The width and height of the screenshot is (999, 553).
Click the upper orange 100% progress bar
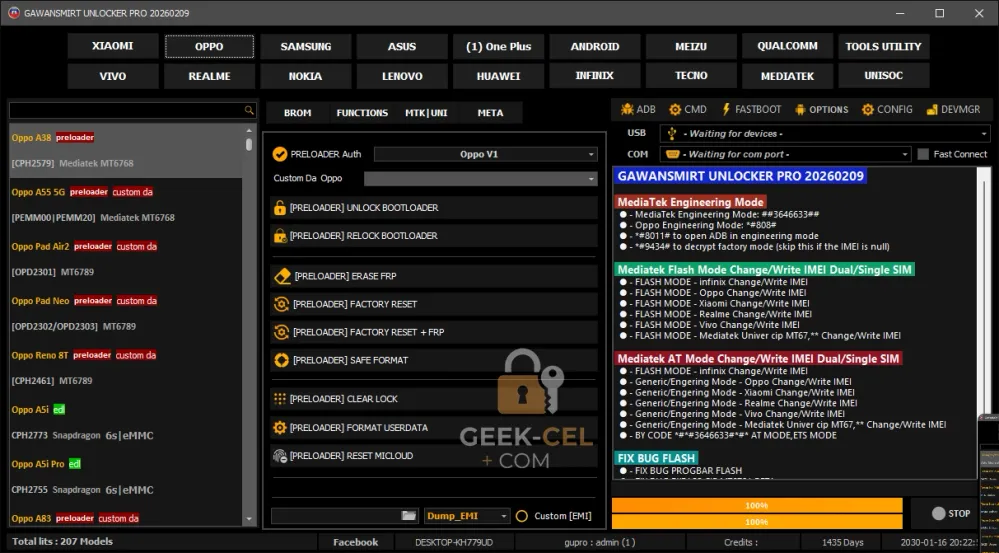tap(757, 505)
